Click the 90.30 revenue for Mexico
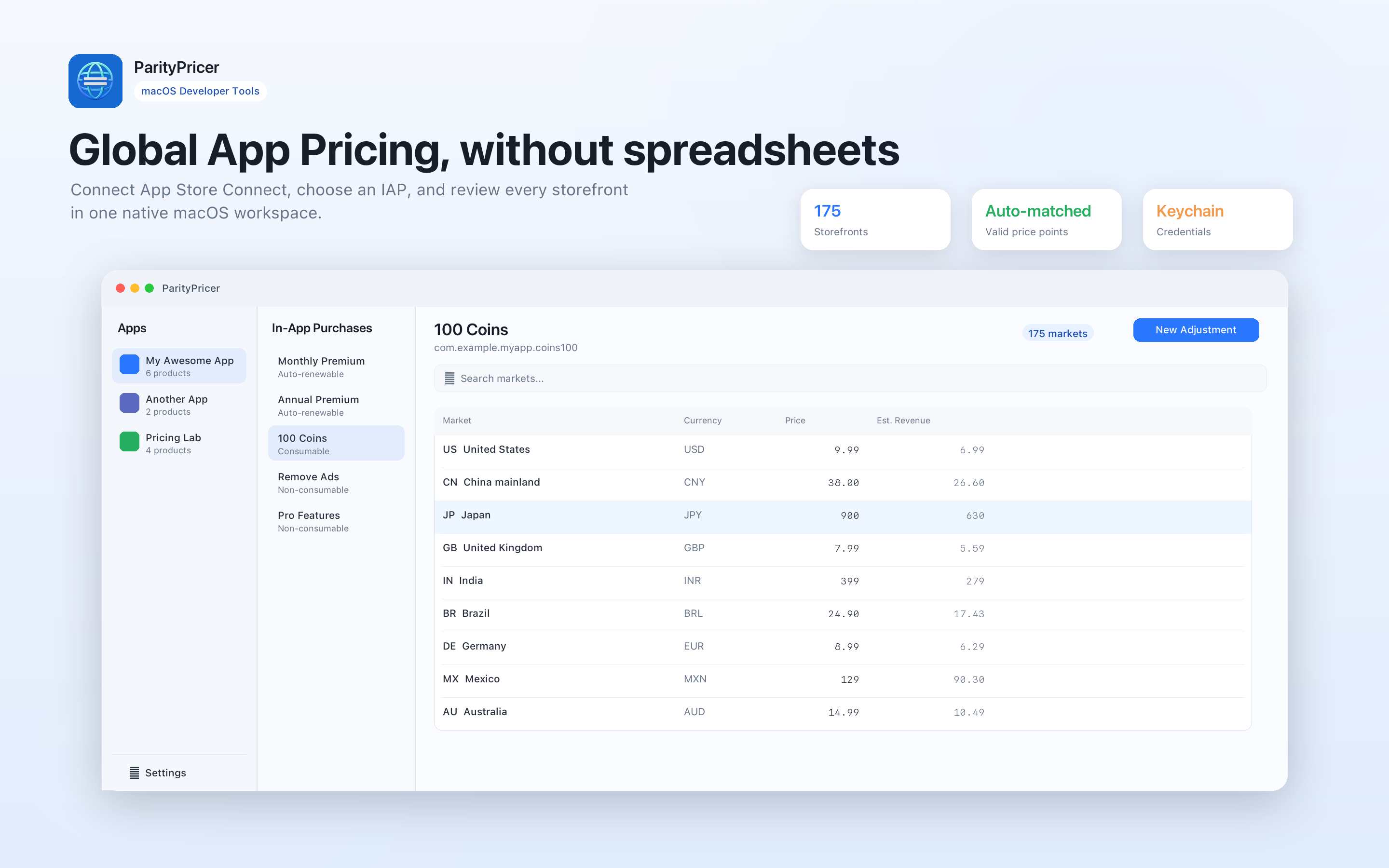 [969, 679]
